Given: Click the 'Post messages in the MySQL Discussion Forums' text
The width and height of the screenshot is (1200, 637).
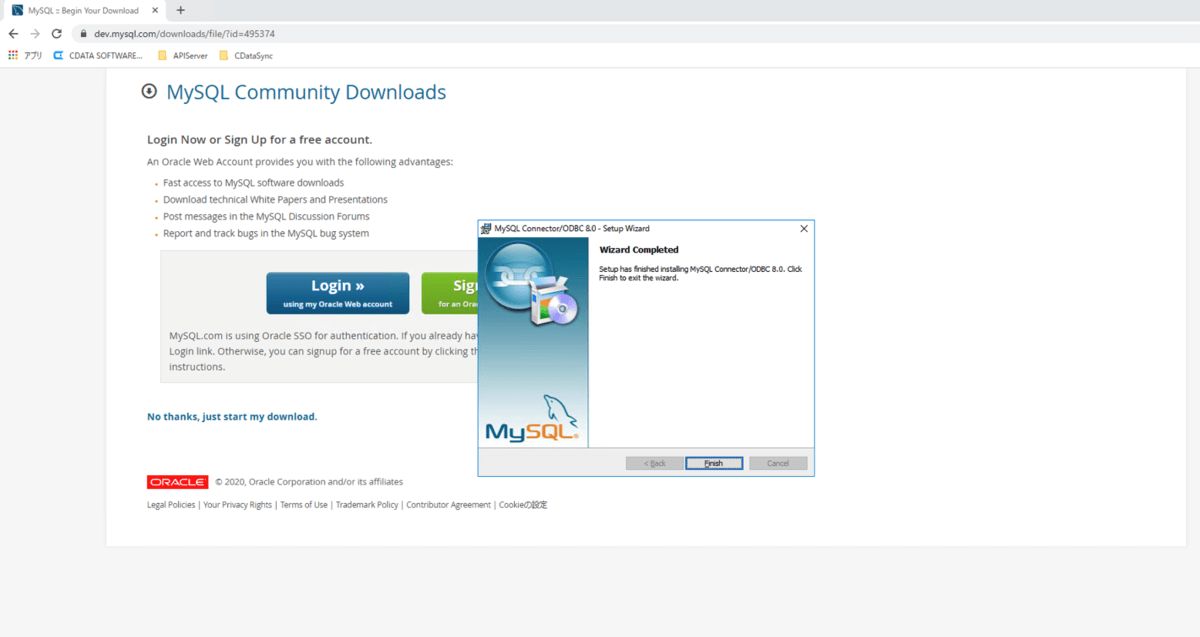Looking at the screenshot, I should [266, 216].
